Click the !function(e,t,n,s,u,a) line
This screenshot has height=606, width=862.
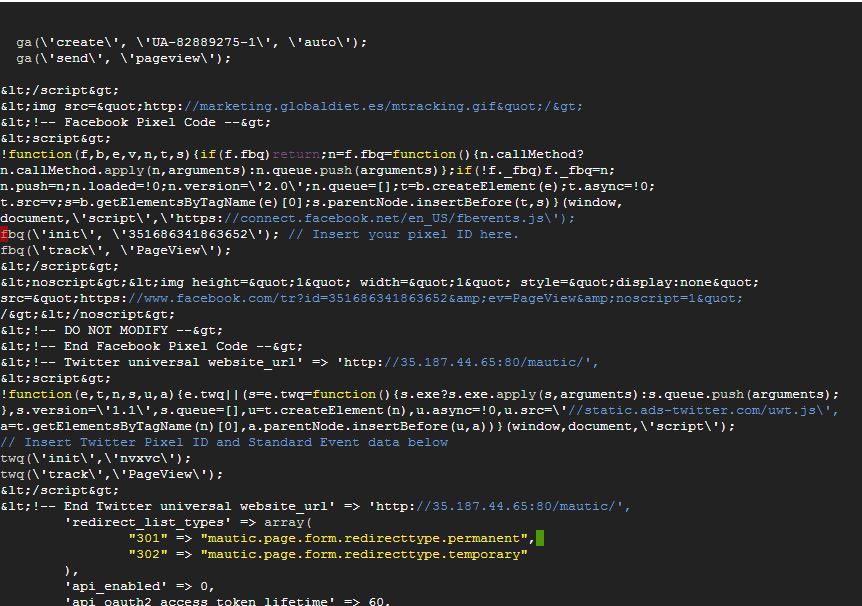(x=419, y=394)
